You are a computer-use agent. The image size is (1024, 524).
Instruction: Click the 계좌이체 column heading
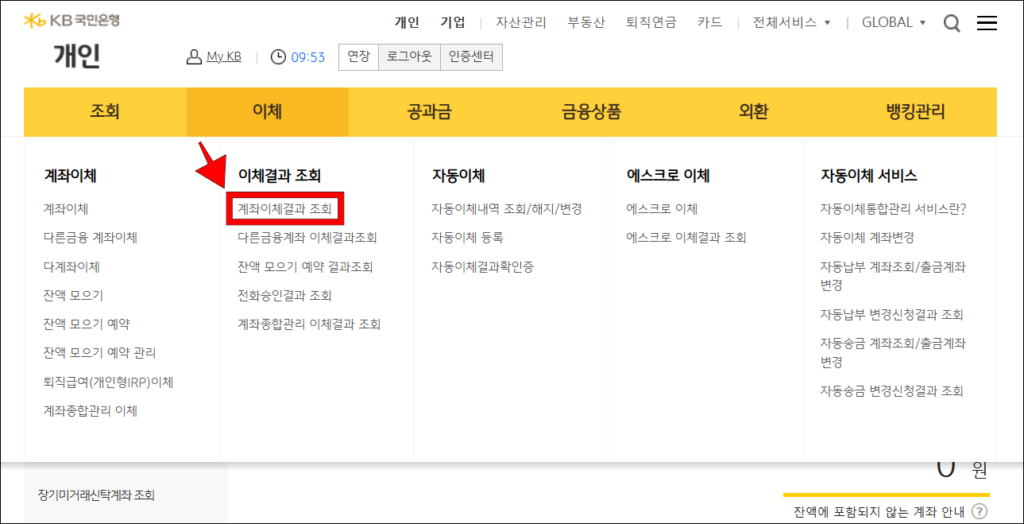(71, 176)
